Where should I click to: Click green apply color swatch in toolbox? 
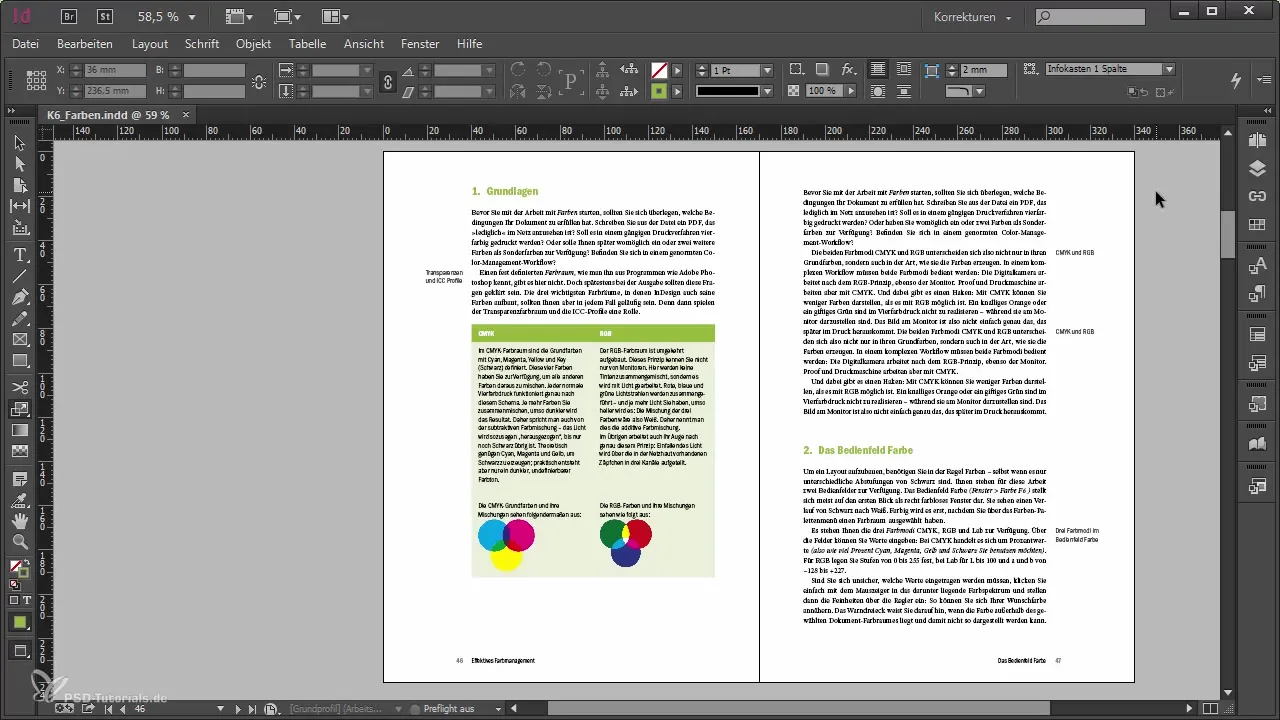click(19, 622)
